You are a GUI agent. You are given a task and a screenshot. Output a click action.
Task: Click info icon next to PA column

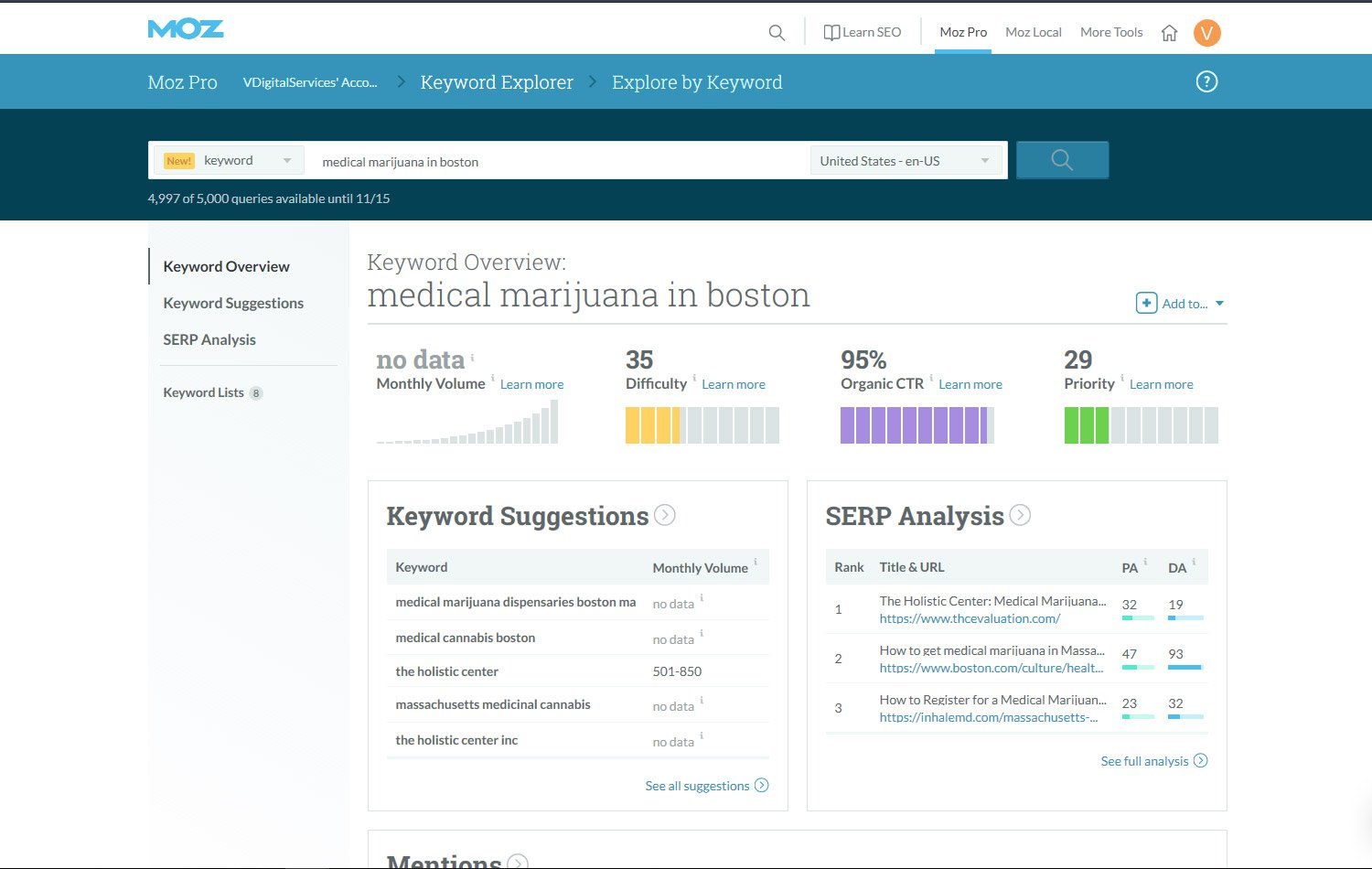coord(1145,563)
